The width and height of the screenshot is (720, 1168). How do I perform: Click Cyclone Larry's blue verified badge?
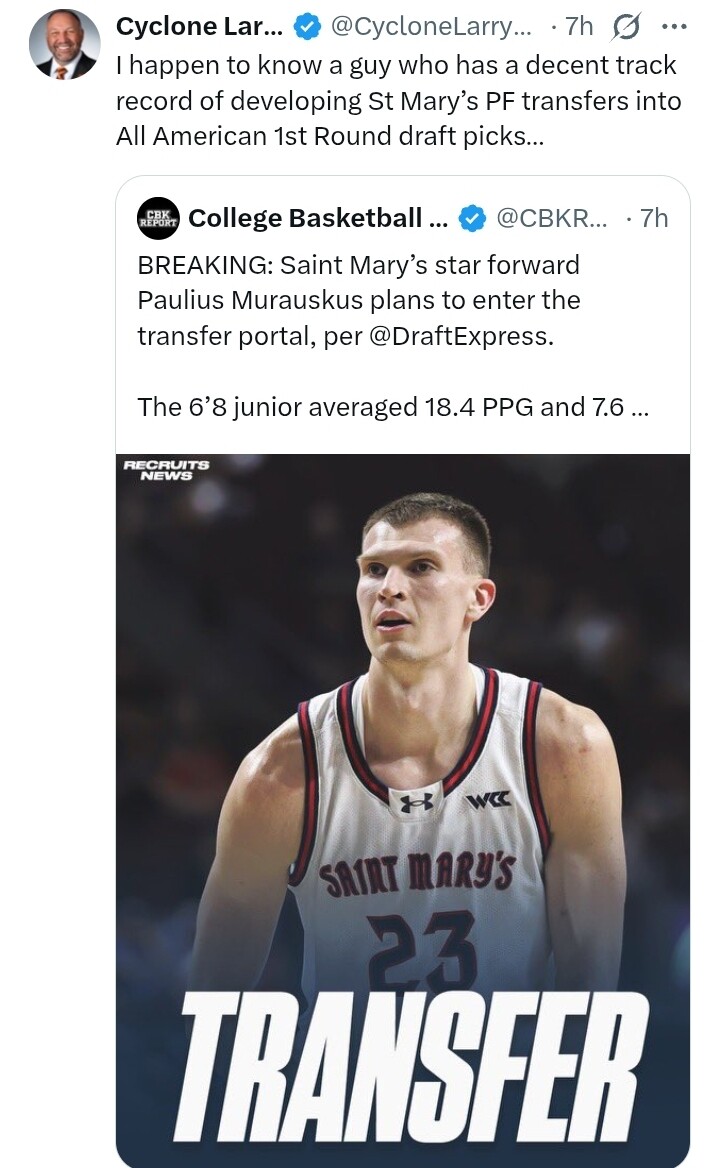306,27
